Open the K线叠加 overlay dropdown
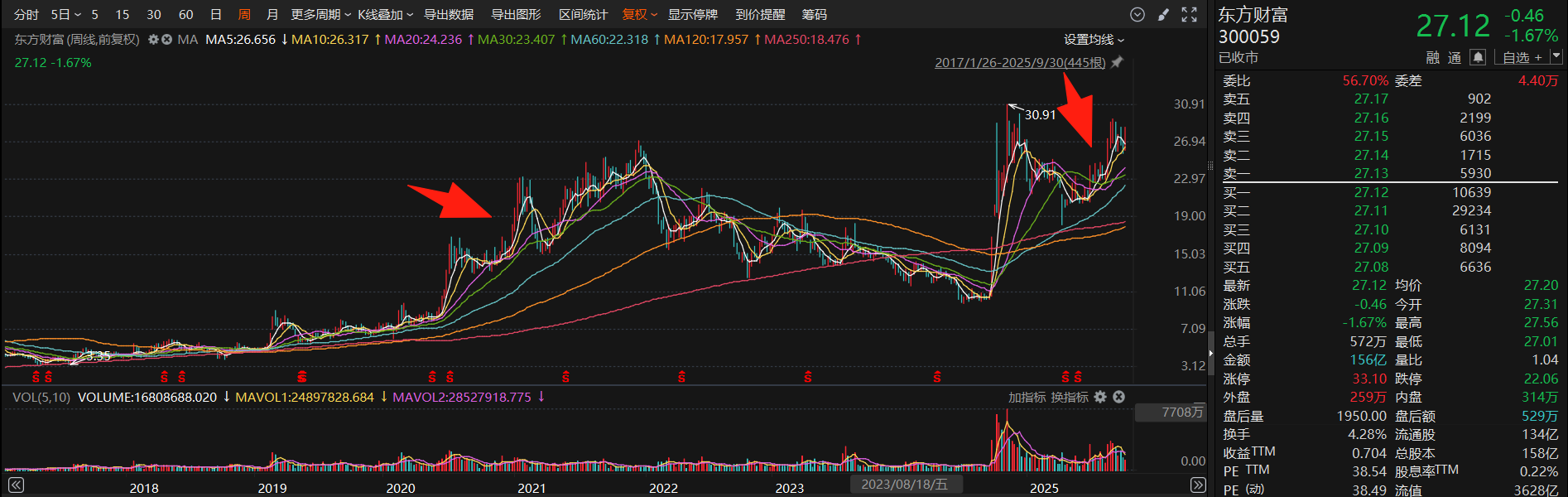Viewport: 1568px width, 497px height. 386,15
